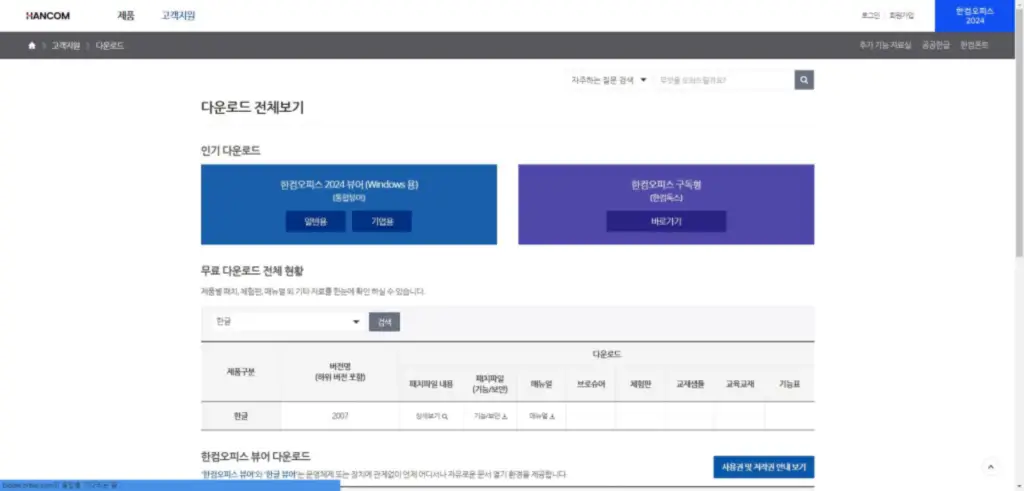Expand the 한글 product select box
The width and height of the screenshot is (1024, 491).
288,322
